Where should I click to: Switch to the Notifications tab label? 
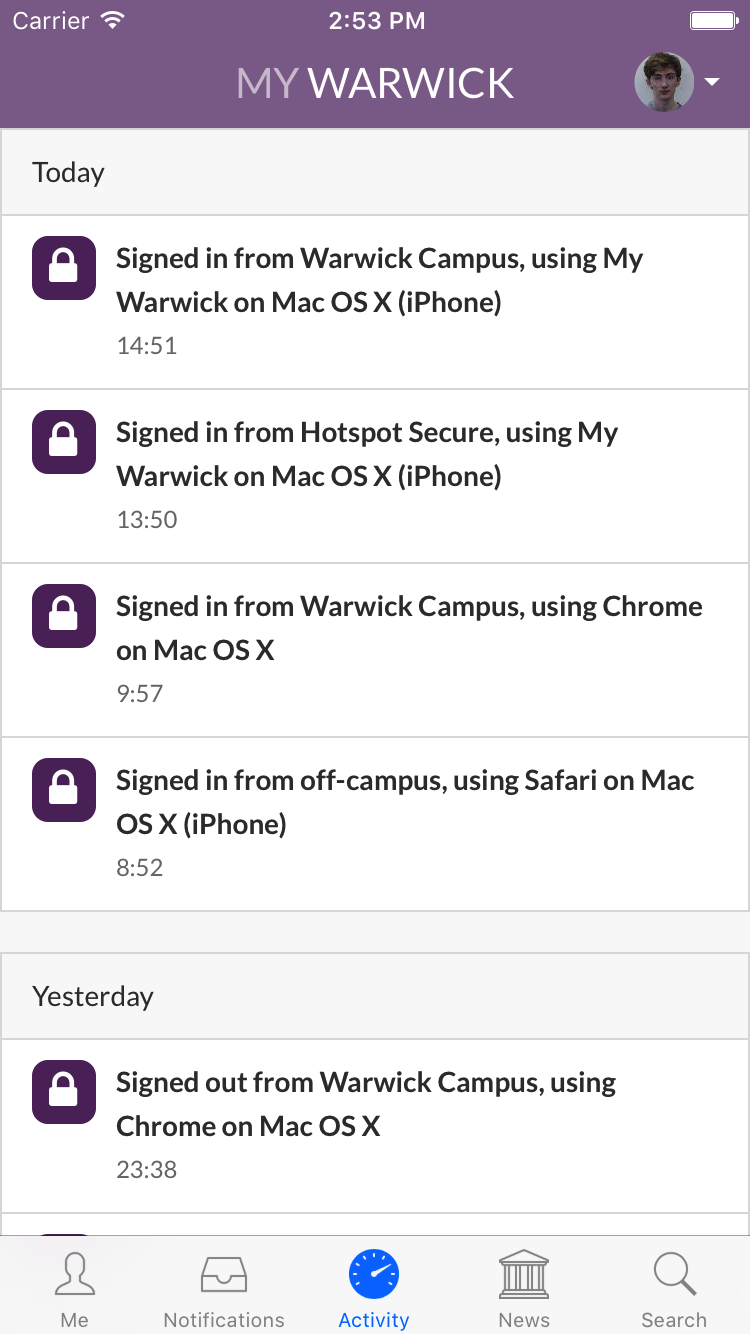tap(224, 1320)
